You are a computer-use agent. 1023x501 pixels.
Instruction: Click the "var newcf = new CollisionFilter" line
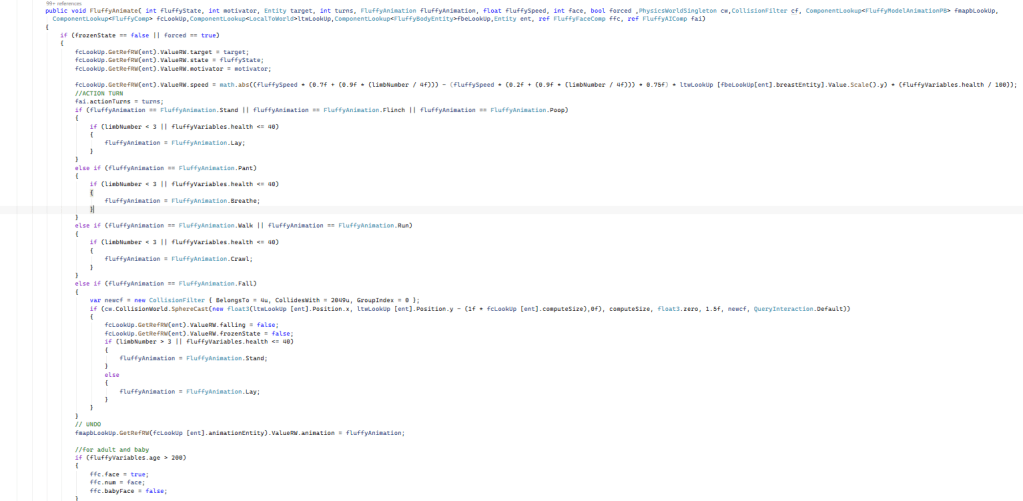(254, 300)
